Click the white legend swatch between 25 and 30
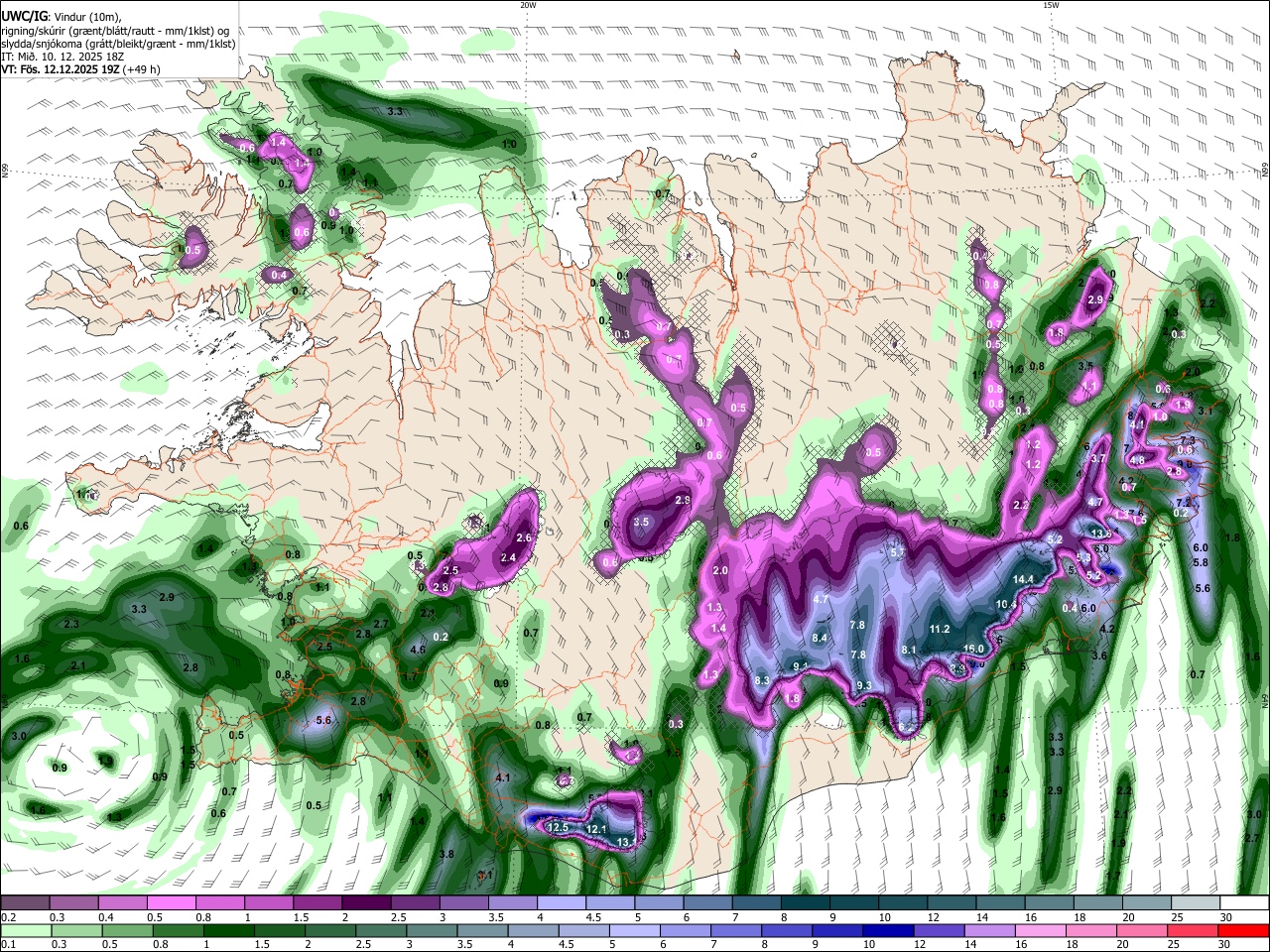The width and height of the screenshot is (1270, 952). [x=1196, y=902]
